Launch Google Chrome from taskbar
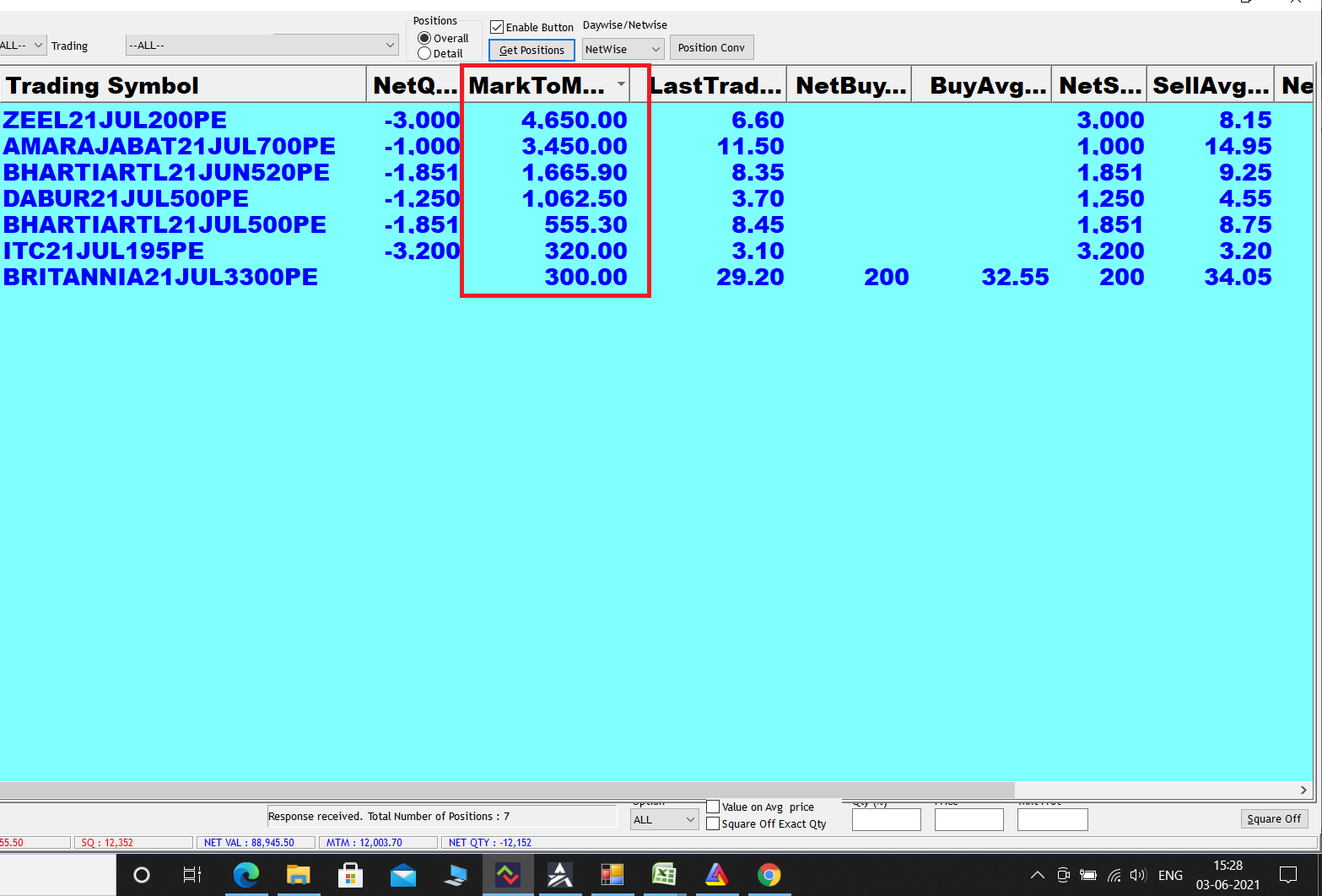1322x896 pixels. click(x=769, y=875)
